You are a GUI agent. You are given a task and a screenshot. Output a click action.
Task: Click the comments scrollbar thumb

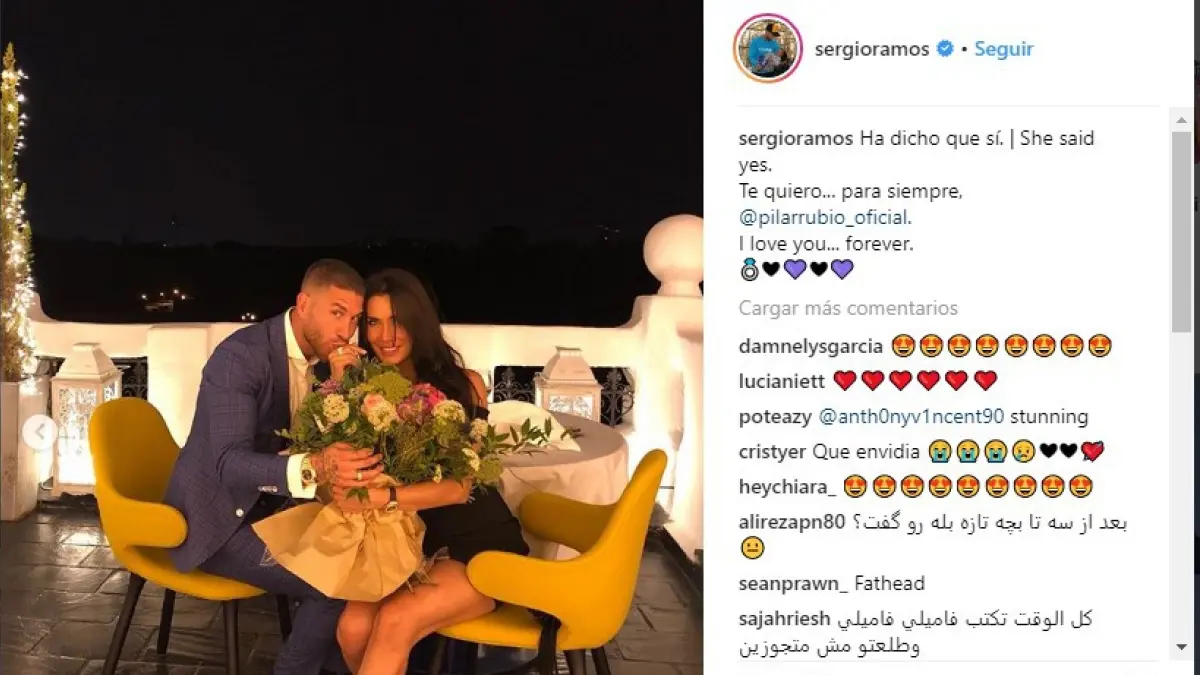(1181, 231)
